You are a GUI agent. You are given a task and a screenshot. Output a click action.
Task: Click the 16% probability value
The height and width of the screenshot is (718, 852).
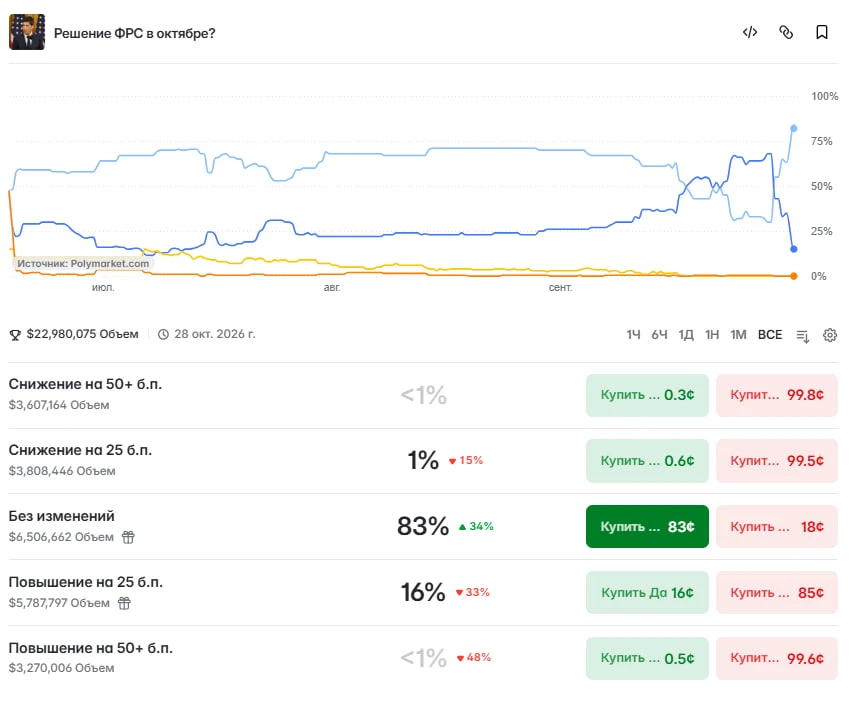click(423, 592)
